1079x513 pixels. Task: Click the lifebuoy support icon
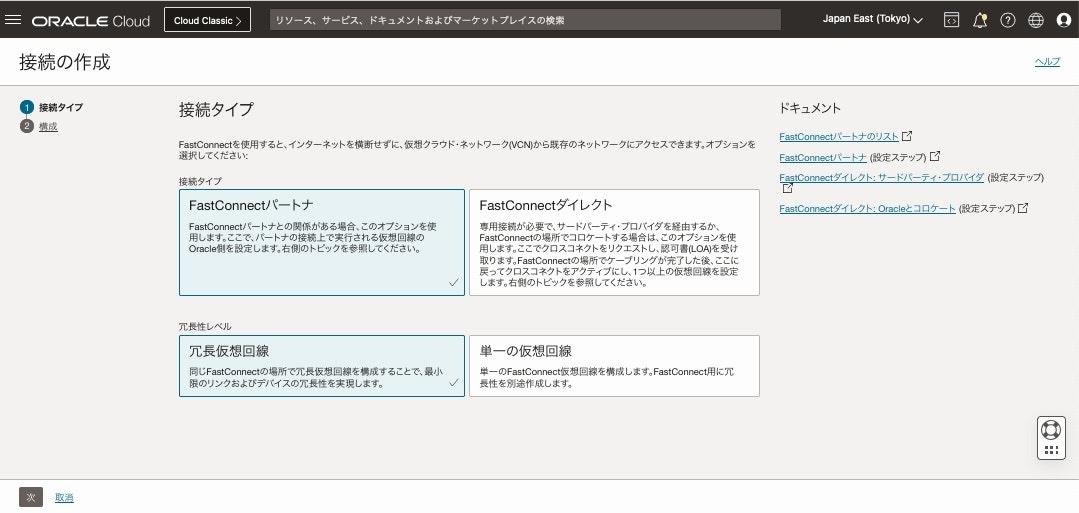click(1051, 430)
